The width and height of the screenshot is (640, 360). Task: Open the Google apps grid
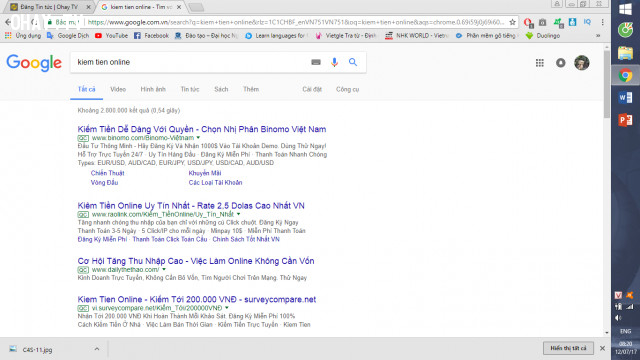pos(540,63)
